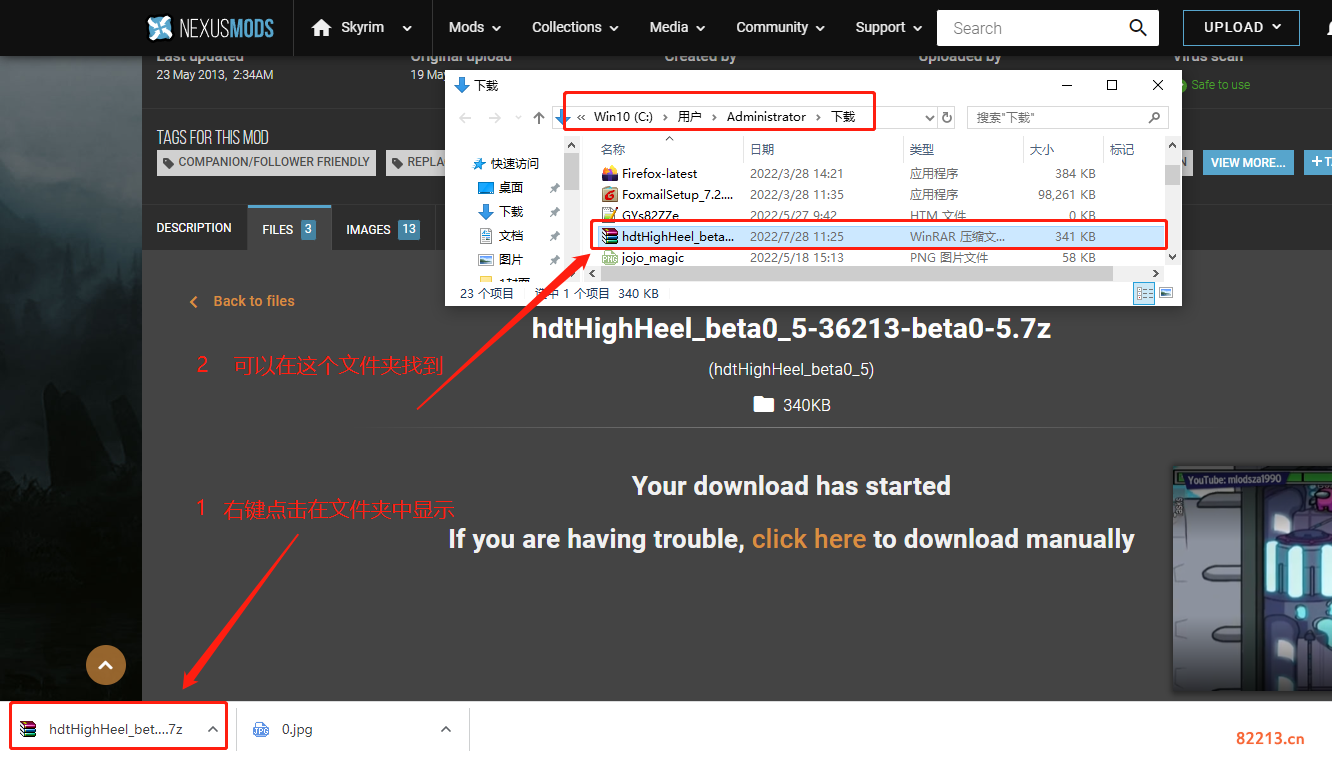Click the 0.jpg file icon in download bar

(261, 729)
